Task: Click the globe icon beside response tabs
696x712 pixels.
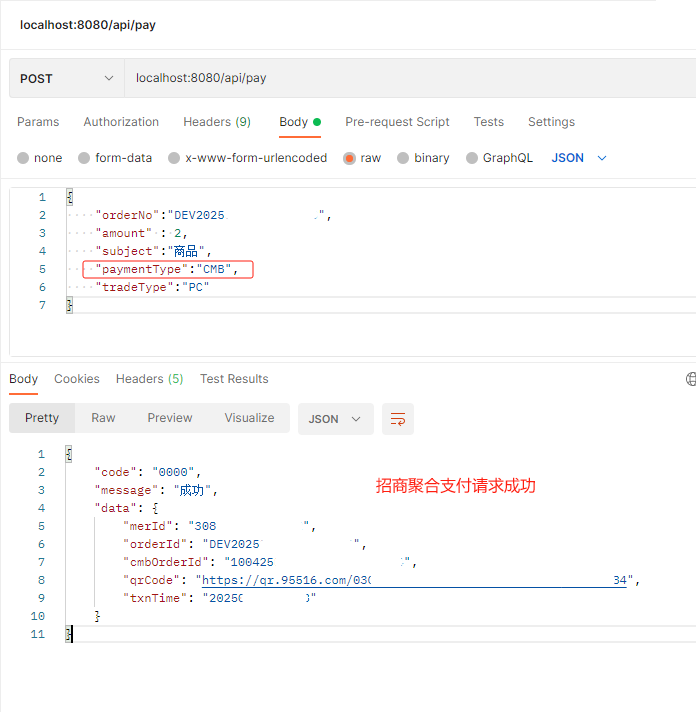Action: (690, 379)
